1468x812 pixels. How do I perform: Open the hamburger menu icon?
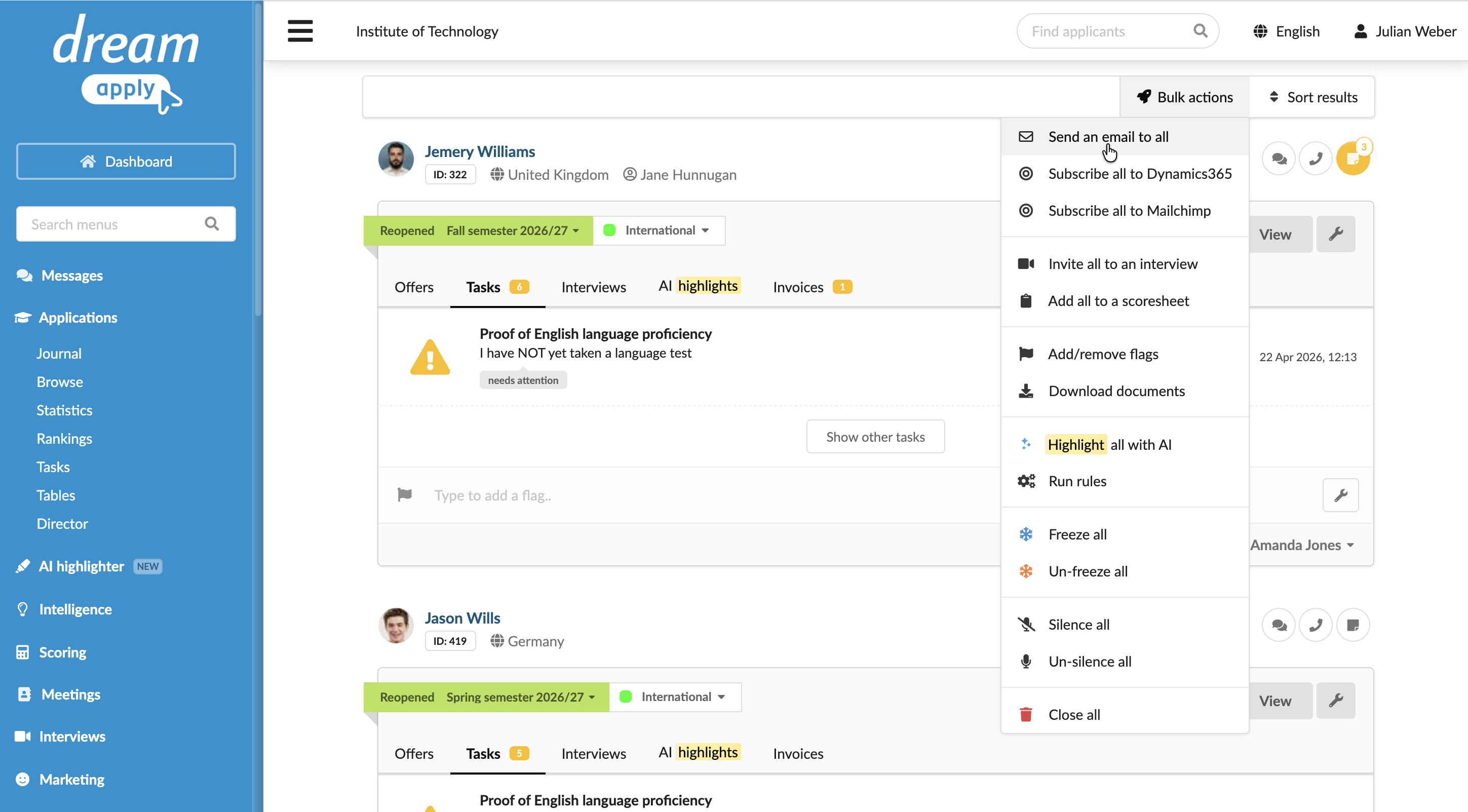tap(300, 31)
